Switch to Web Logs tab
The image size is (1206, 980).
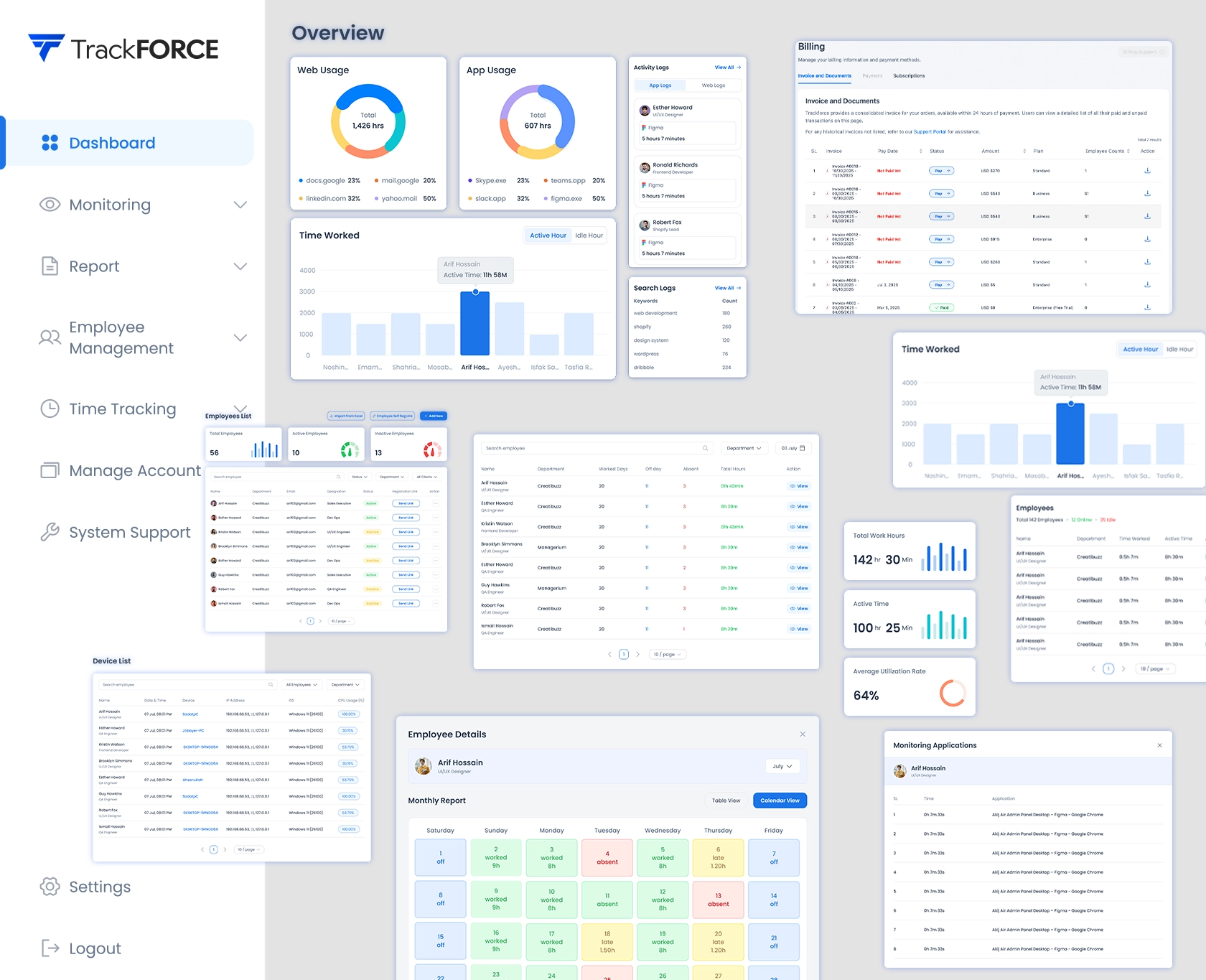[x=713, y=85]
